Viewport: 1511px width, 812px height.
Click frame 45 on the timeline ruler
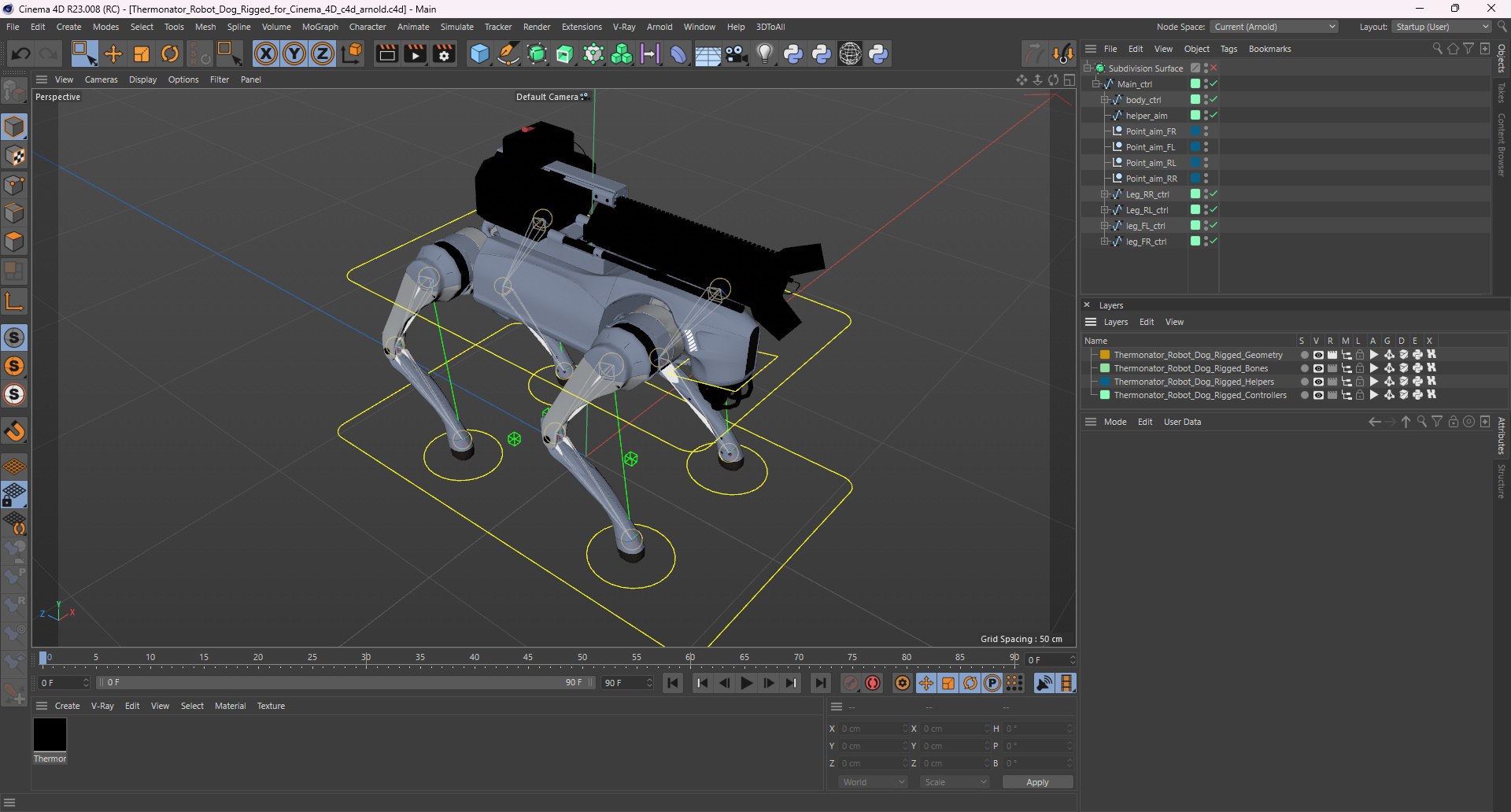(x=528, y=658)
